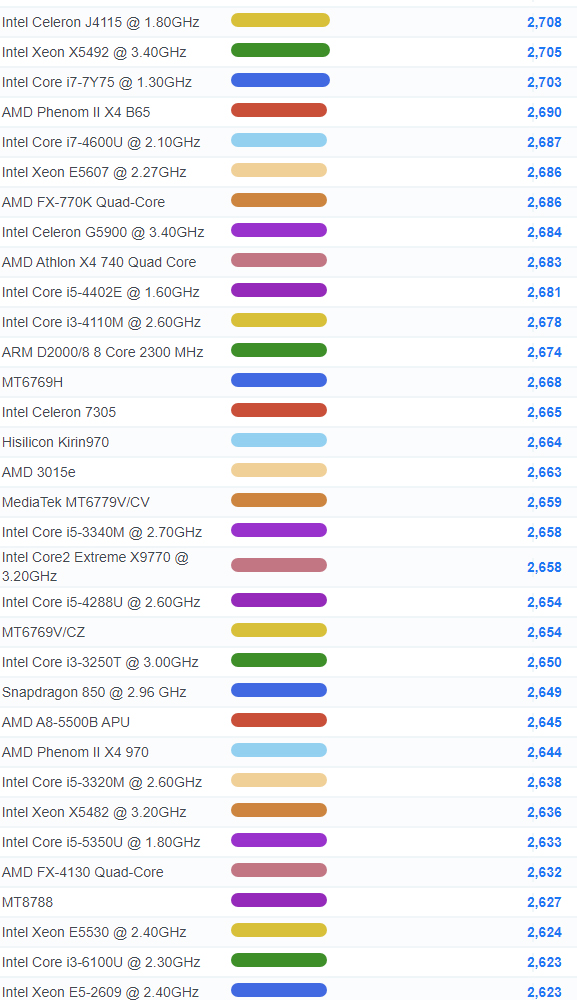Click the 2,684 score for Celeron G5900
Viewport: 577px width, 1000px height.
544,232
